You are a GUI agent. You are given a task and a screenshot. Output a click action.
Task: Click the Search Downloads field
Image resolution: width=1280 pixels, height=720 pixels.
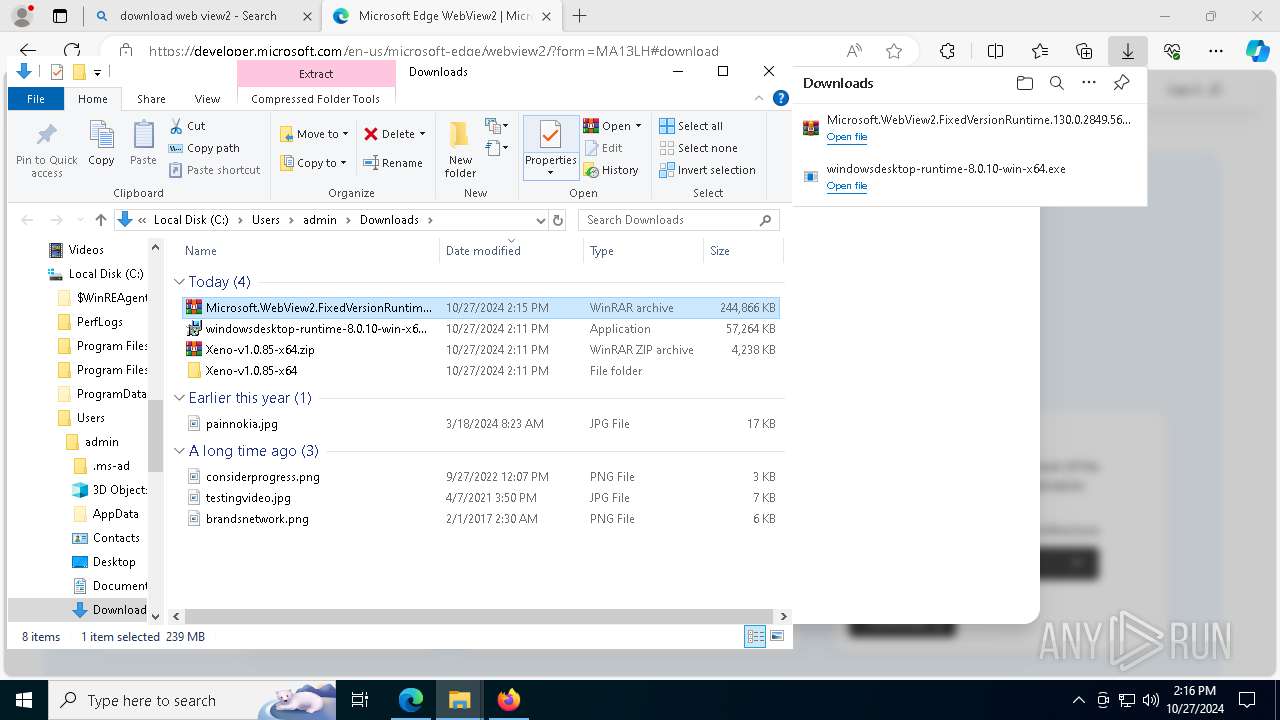coord(678,220)
